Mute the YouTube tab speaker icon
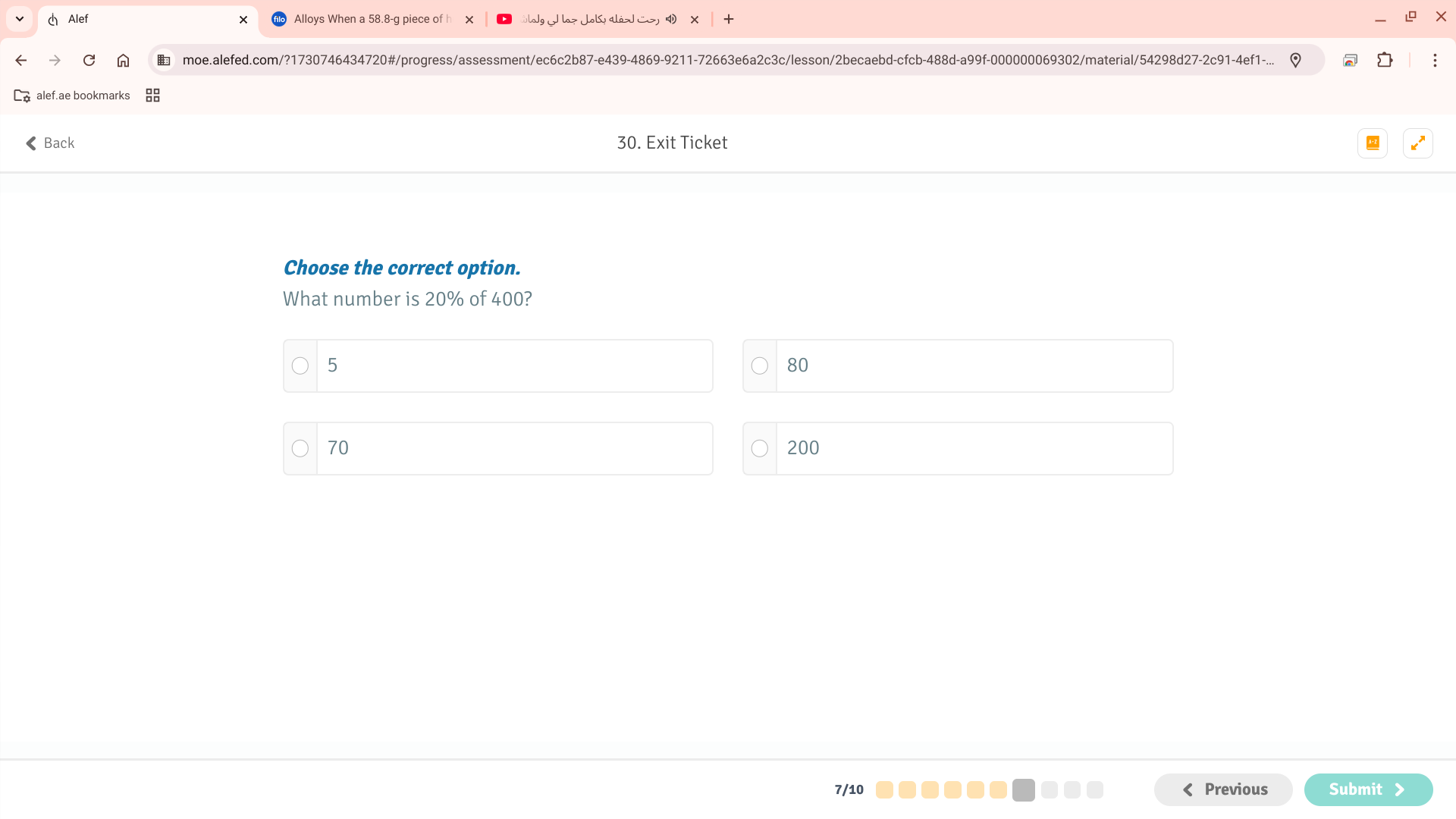This screenshot has width=1456, height=819. 671,19
